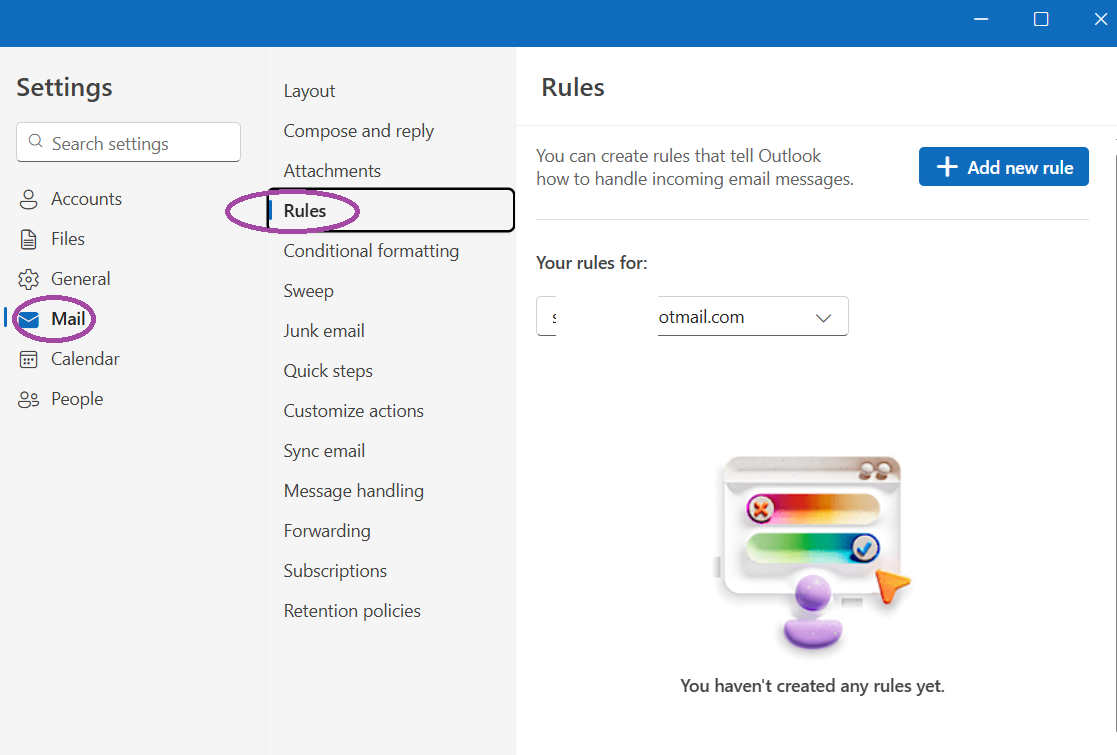
Task: Click the Accounts person icon
Action: click(28, 199)
